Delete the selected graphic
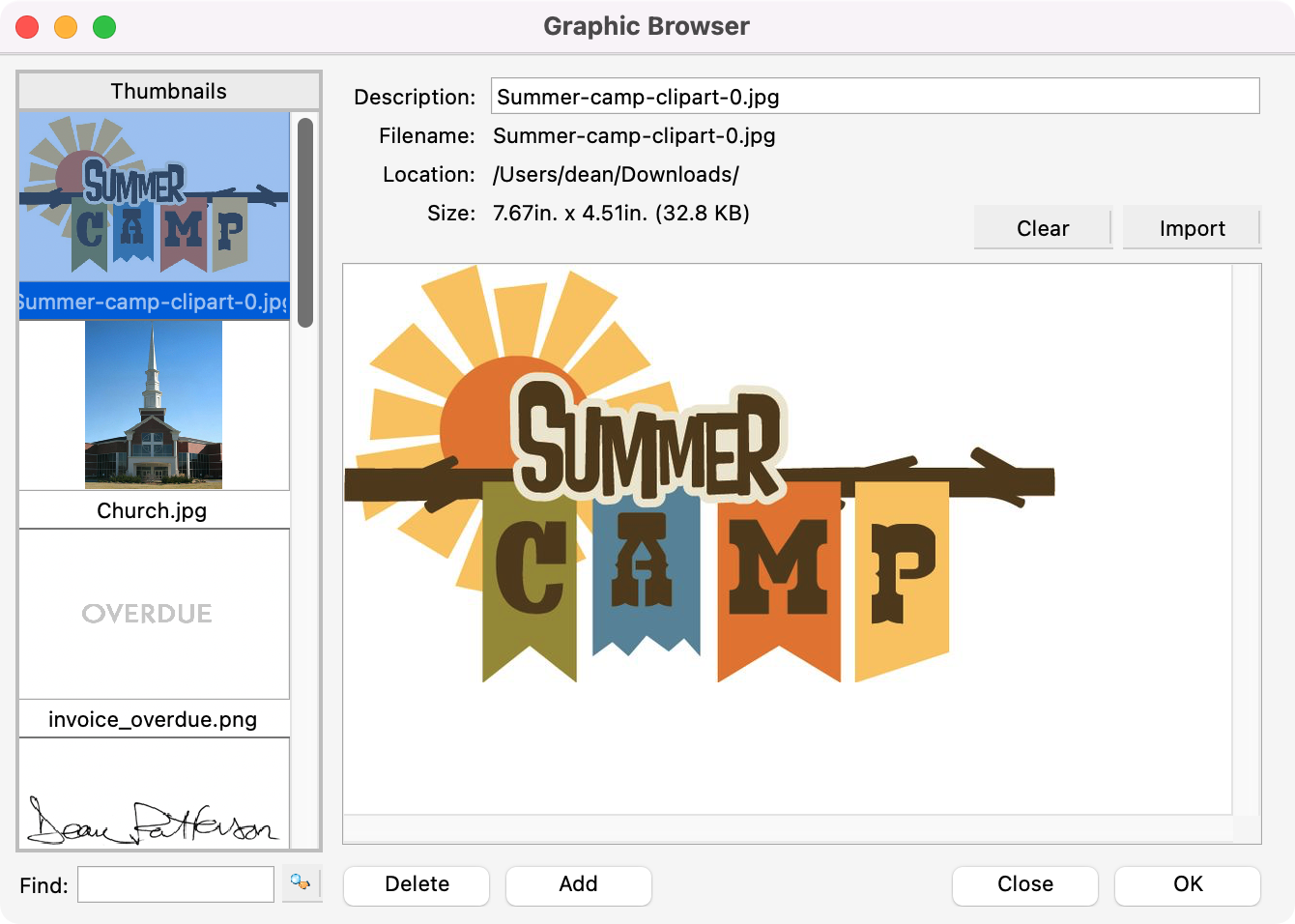 point(417,884)
